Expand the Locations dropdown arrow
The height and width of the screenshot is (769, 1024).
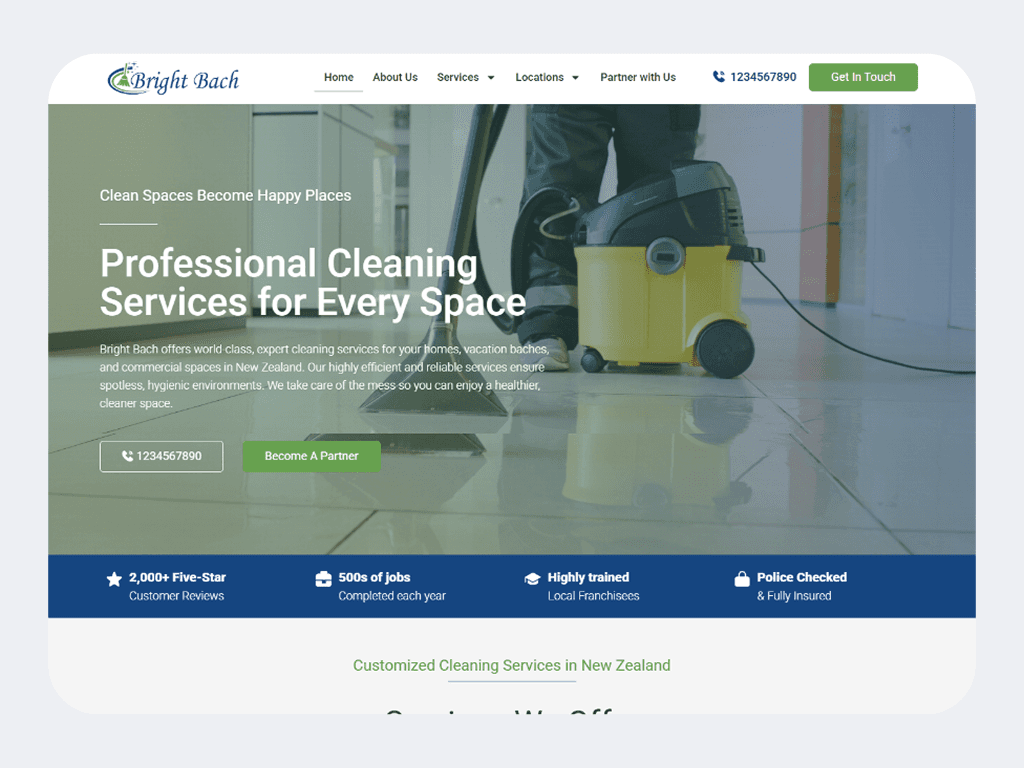[575, 78]
